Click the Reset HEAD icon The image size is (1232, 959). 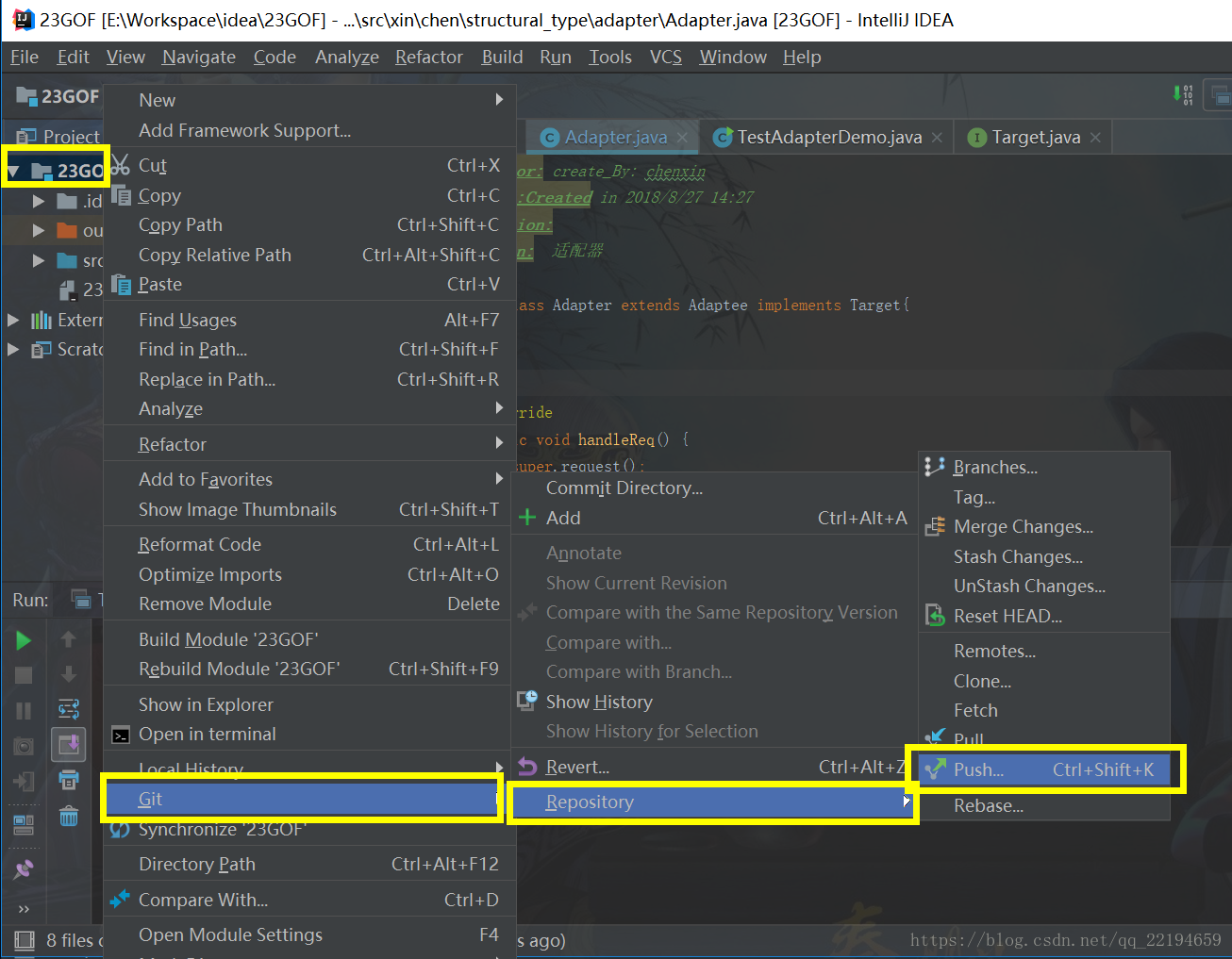pos(935,616)
